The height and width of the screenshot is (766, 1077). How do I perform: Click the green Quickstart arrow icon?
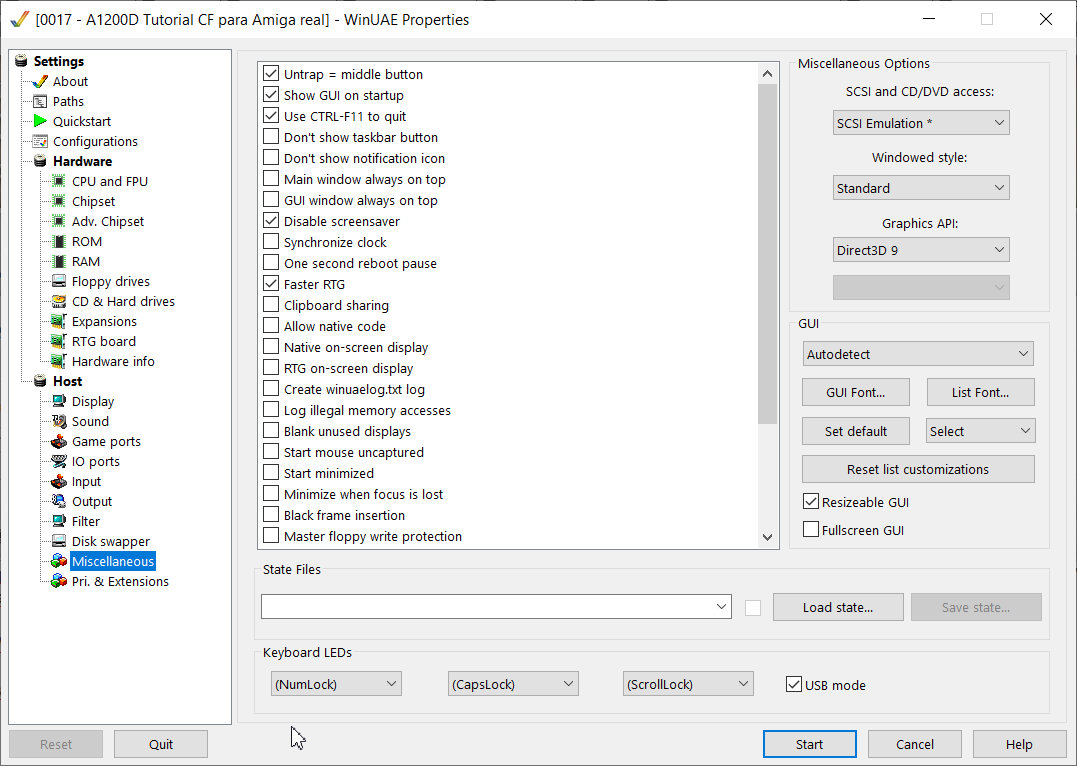(41, 121)
